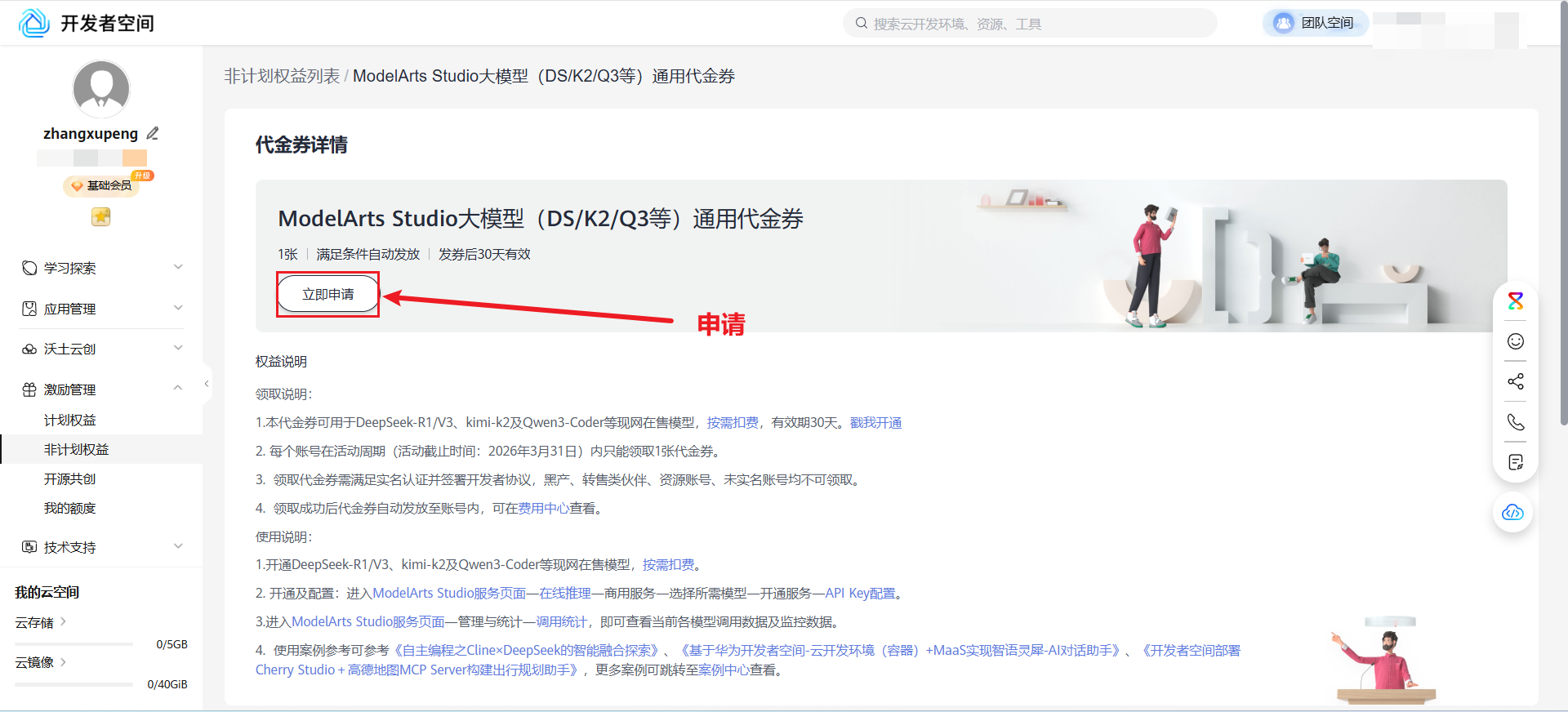Expand the 沃土云创 menu chevron
This screenshot has height=712, width=1568.
point(178,348)
